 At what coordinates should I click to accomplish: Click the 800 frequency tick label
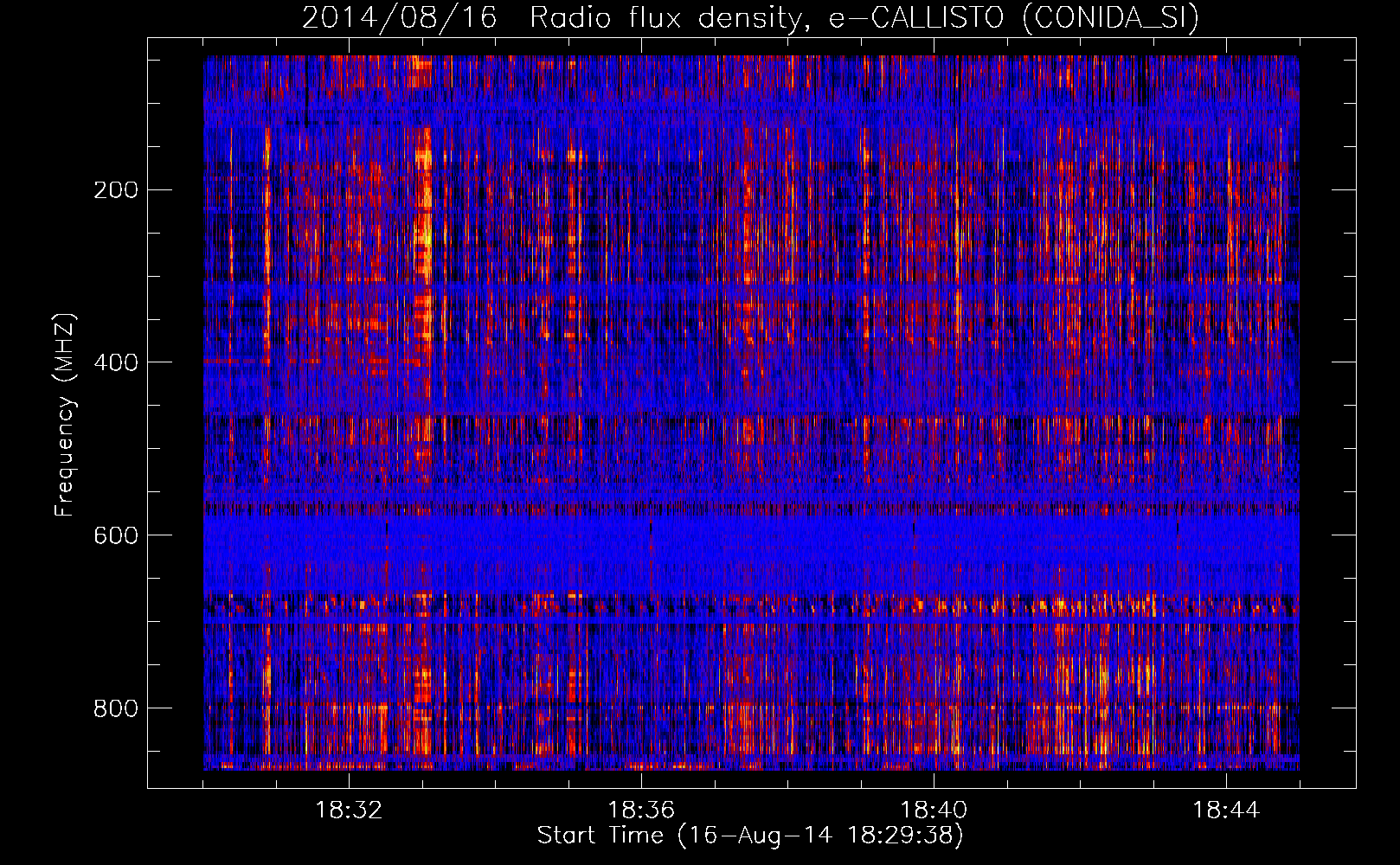(116, 708)
